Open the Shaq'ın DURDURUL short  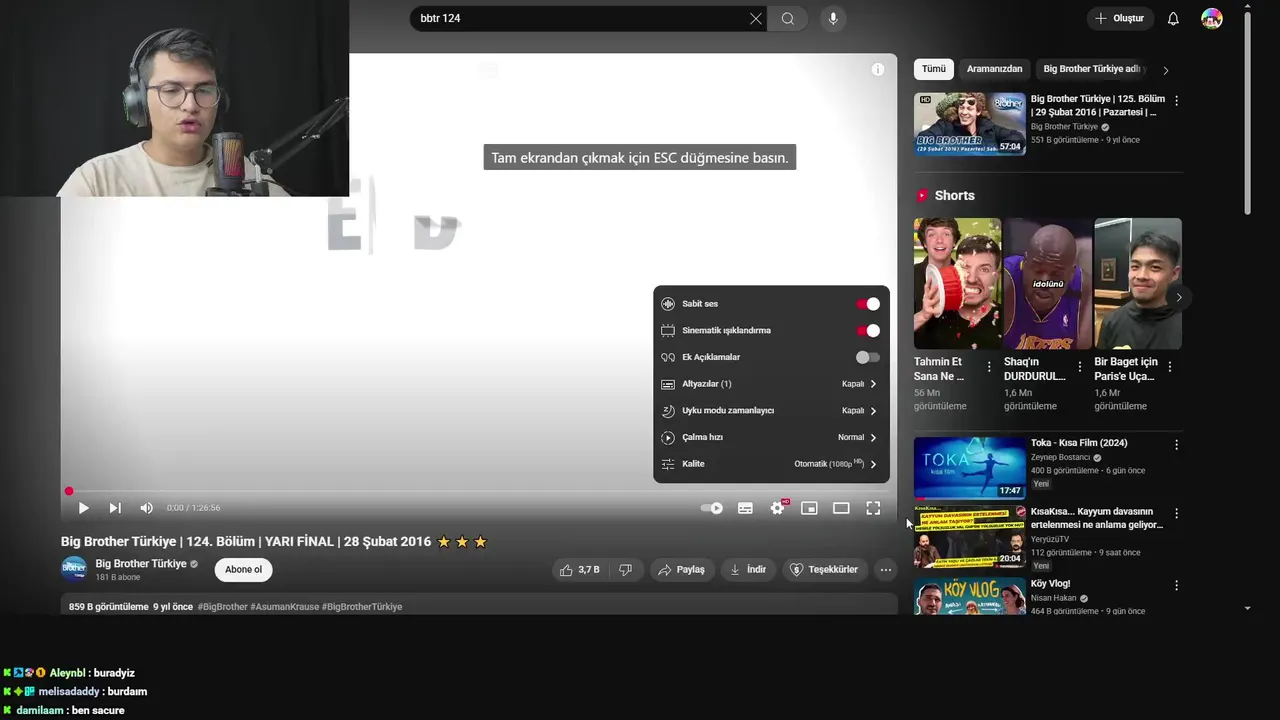(x=1047, y=283)
